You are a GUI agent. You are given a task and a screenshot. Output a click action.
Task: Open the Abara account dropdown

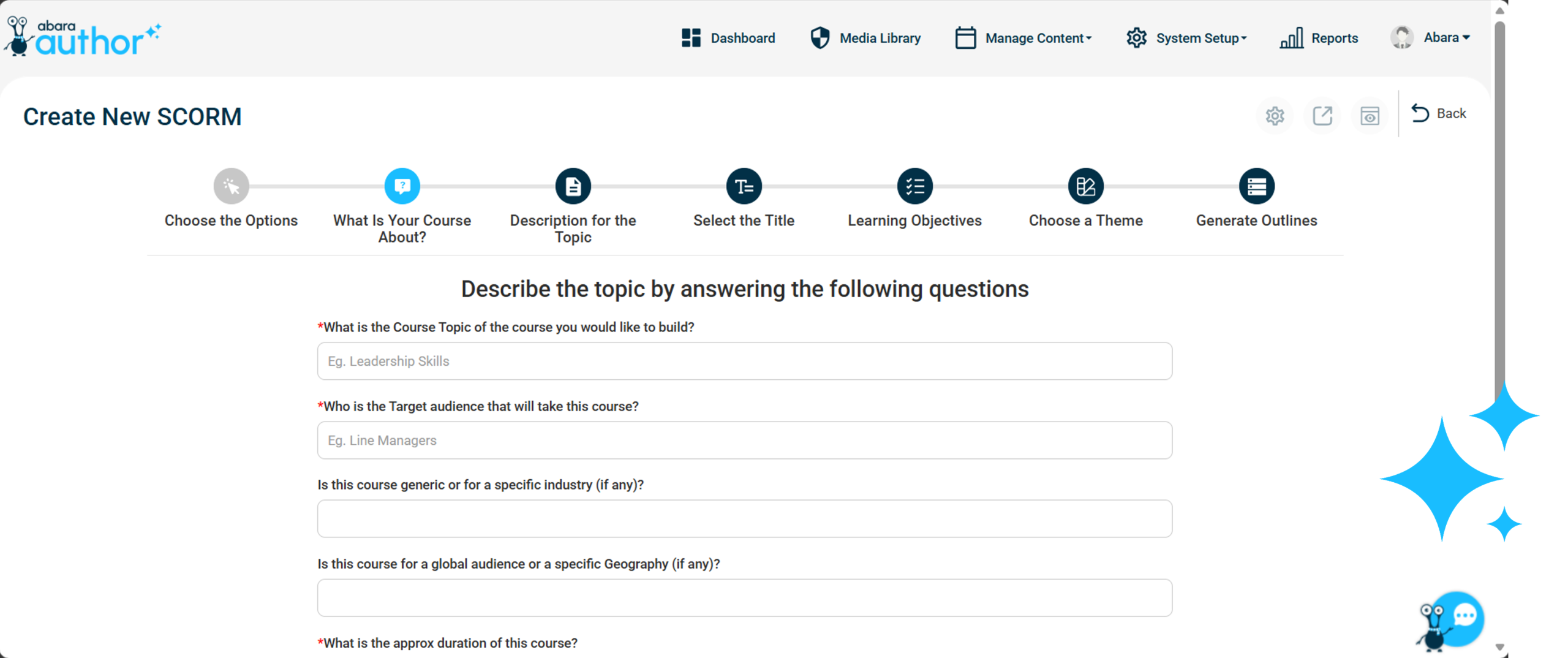pos(1446,38)
